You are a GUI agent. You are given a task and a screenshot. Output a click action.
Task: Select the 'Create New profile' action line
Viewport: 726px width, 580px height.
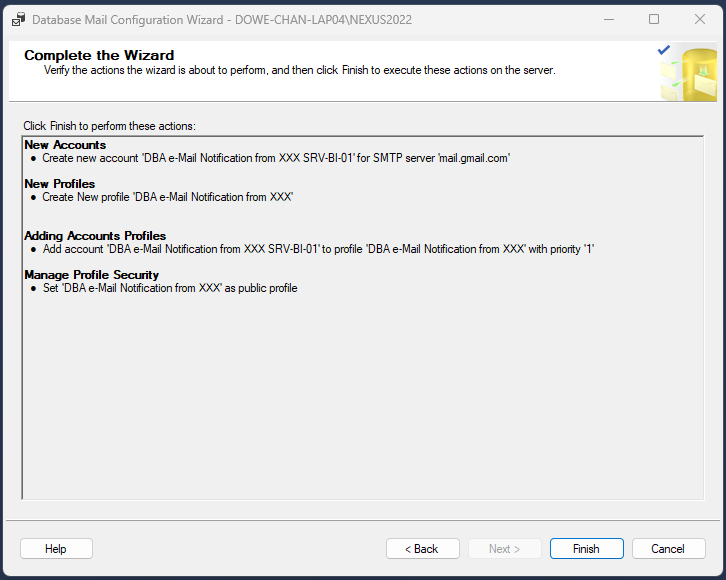click(x=167, y=197)
